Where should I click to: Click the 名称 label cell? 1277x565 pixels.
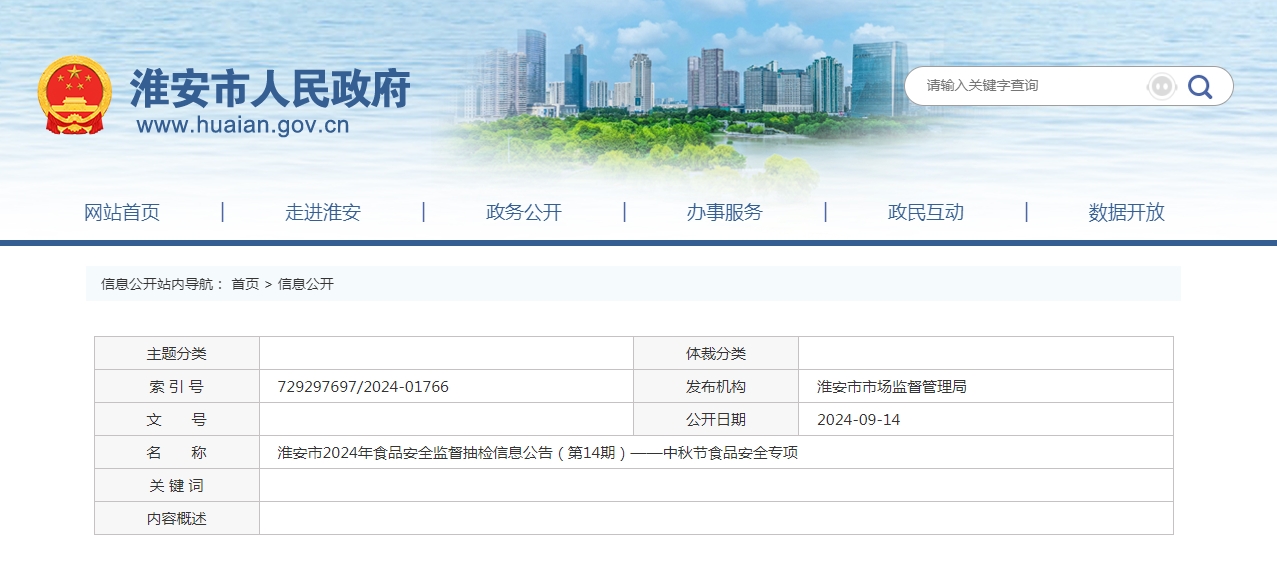[177, 453]
